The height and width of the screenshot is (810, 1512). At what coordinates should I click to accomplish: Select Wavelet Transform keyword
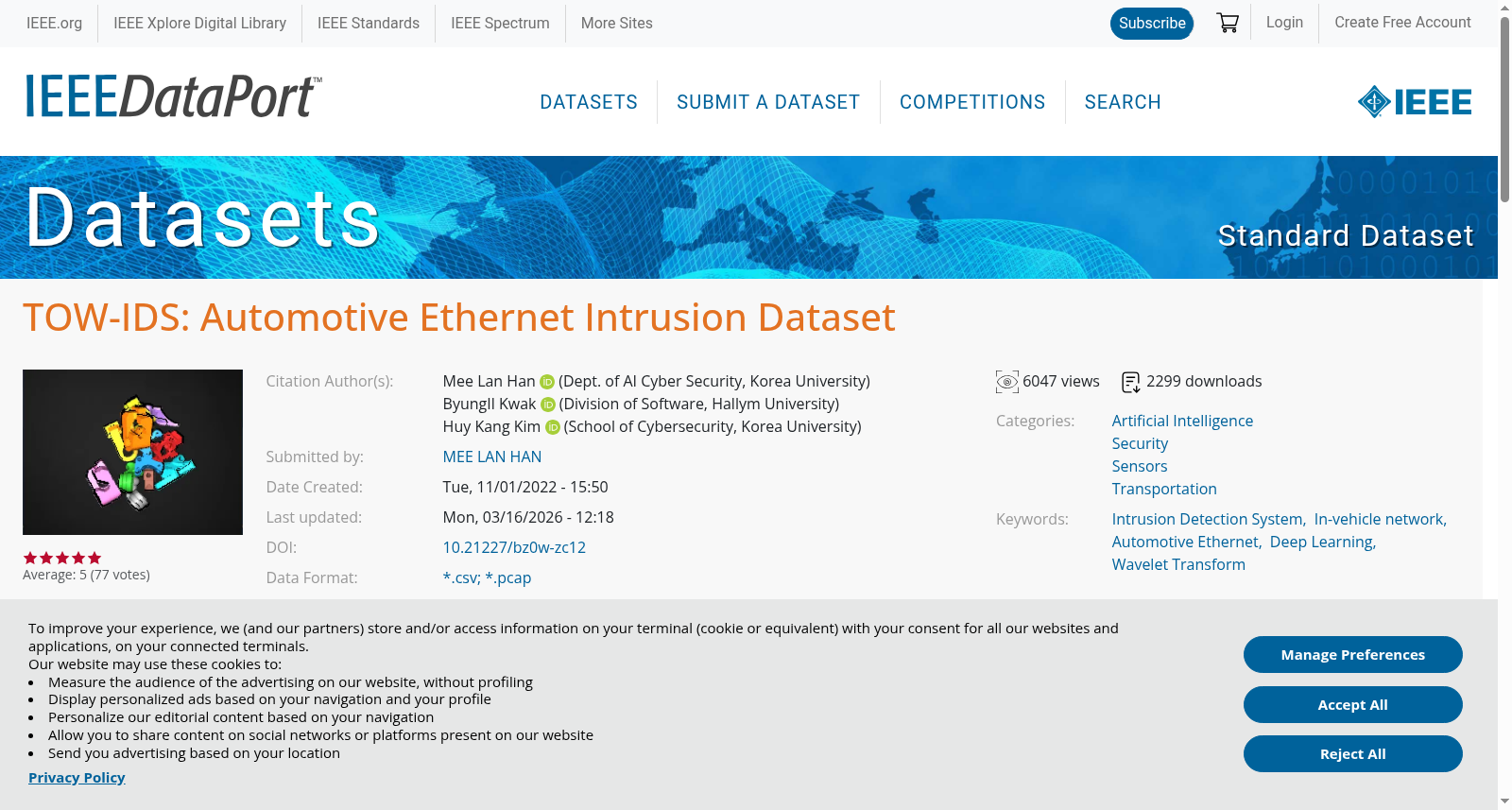point(1178,564)
